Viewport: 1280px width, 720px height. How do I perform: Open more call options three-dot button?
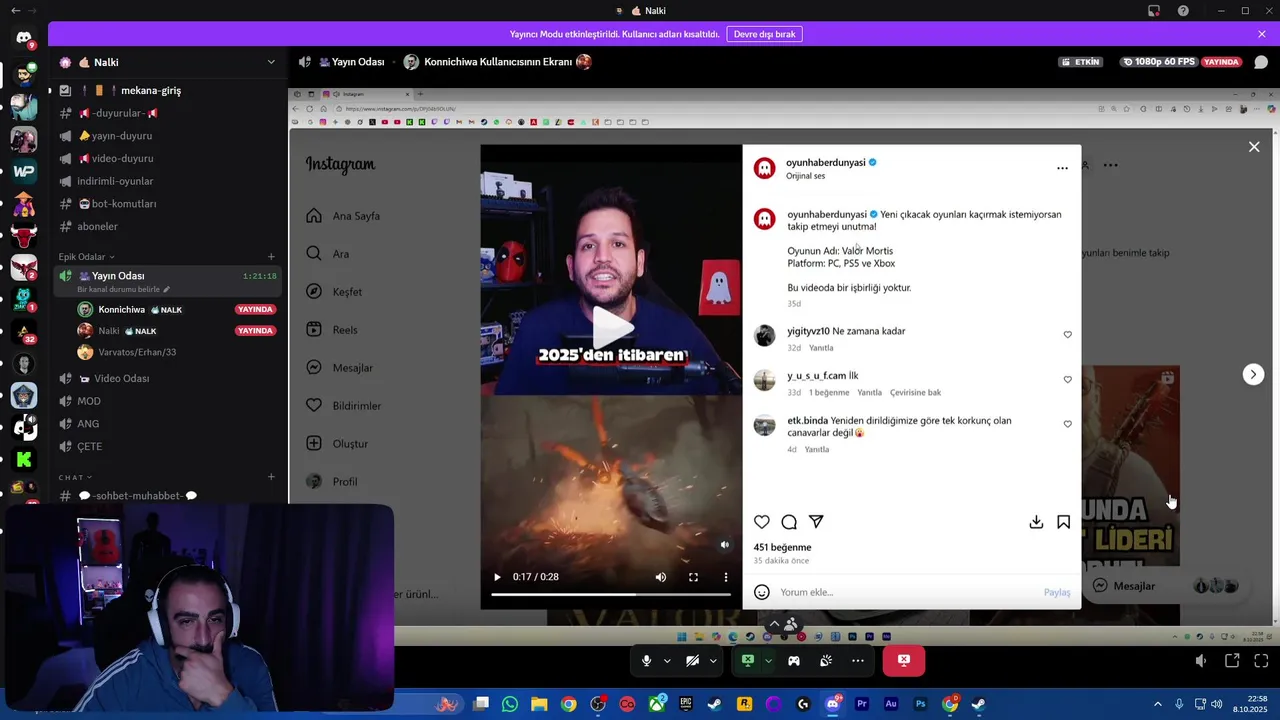[x=858, y=661]
